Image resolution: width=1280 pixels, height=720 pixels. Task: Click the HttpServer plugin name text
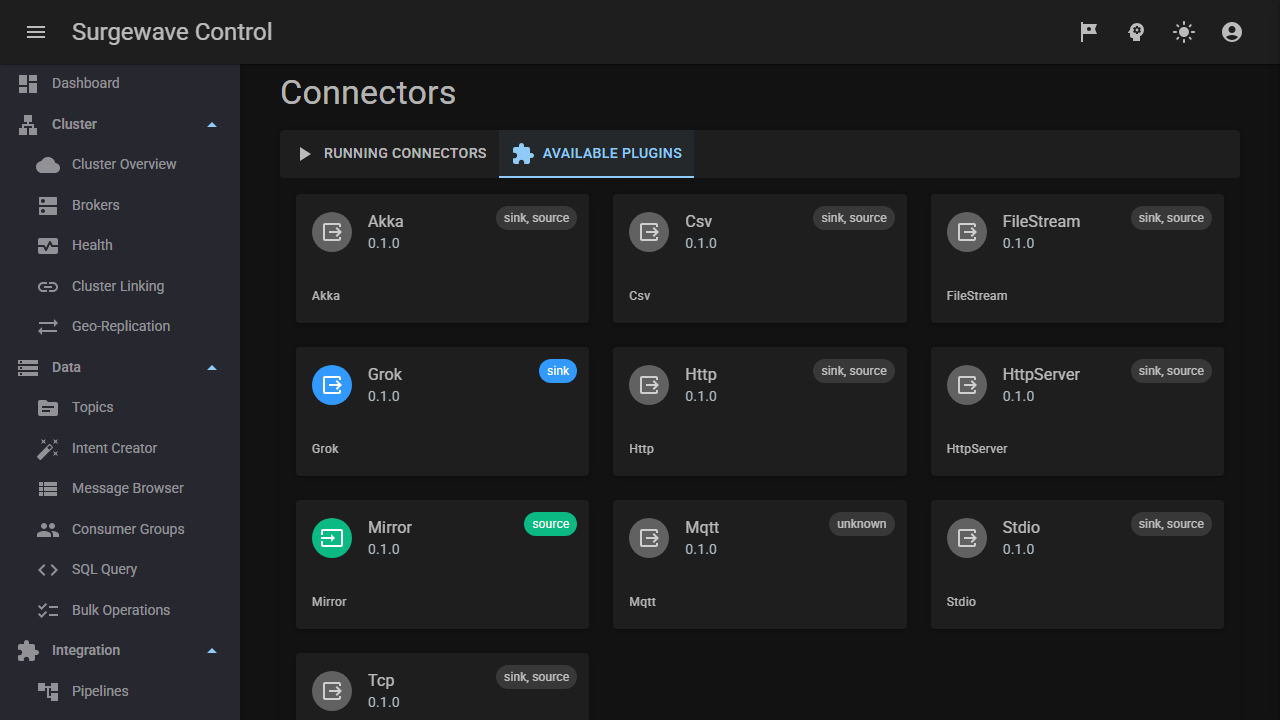[1041, 375]
